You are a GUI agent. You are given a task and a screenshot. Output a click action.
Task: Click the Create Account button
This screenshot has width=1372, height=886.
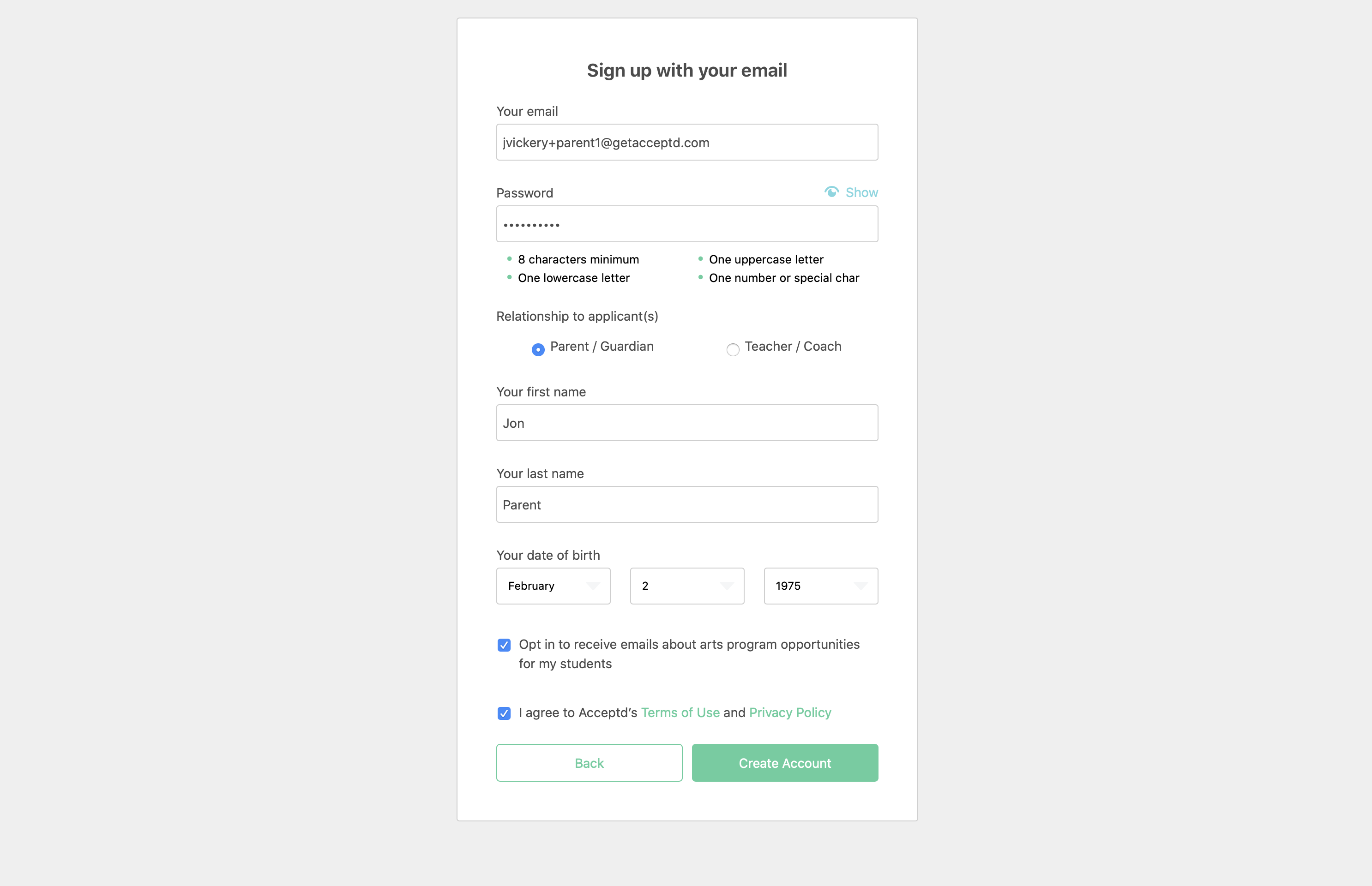pyautogui.click(x=785, y=762)
